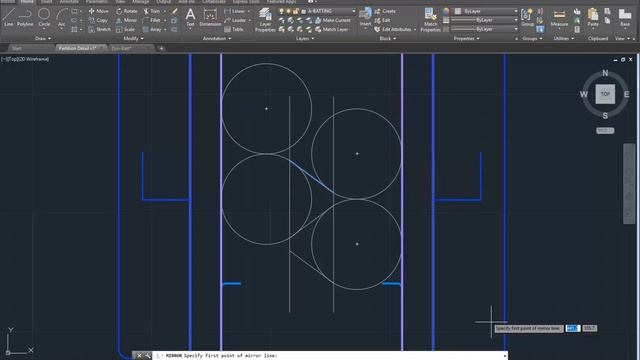Click the N direction on the ViewCube compass
Image resolution: width=640 pixels, height=360 pixels.
pyautogui.click(x=605, y=73)
